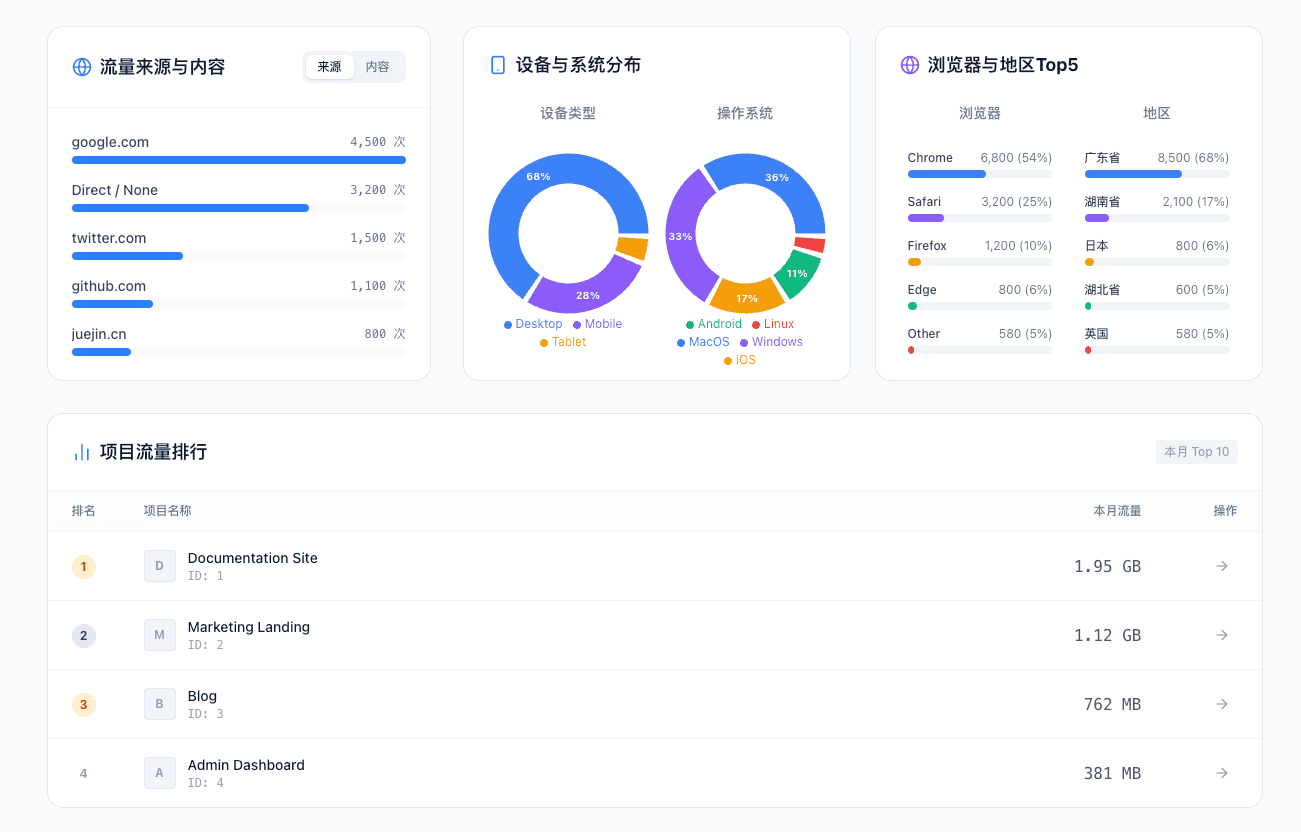Click the arrow icon on Marketing Landing row
This screenshot has width=1301, height=832.
tap(1221, 635)
